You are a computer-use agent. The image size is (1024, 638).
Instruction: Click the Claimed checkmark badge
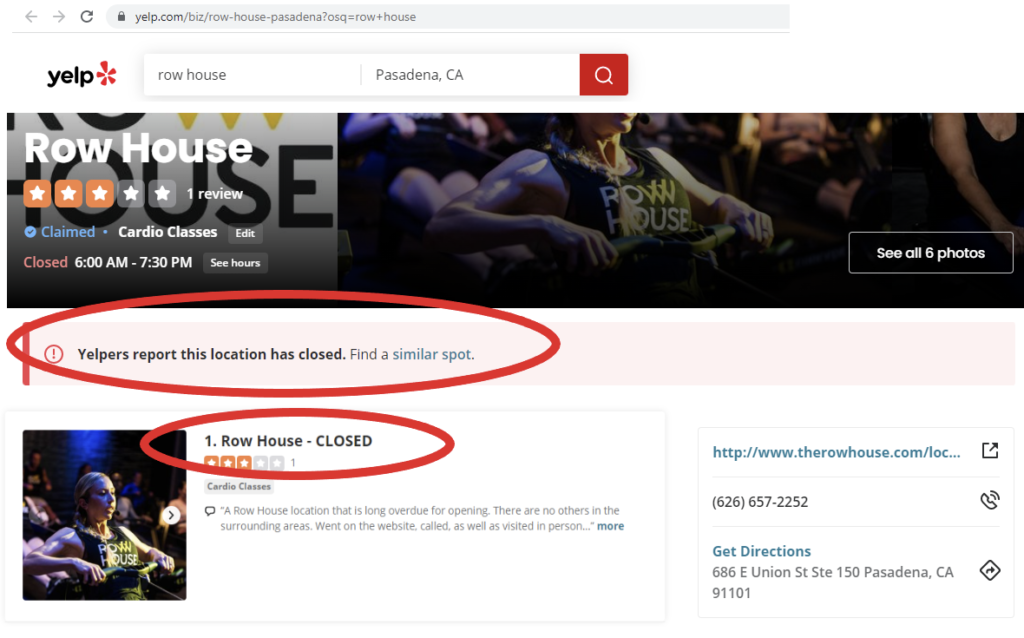[x=30, y=232]
